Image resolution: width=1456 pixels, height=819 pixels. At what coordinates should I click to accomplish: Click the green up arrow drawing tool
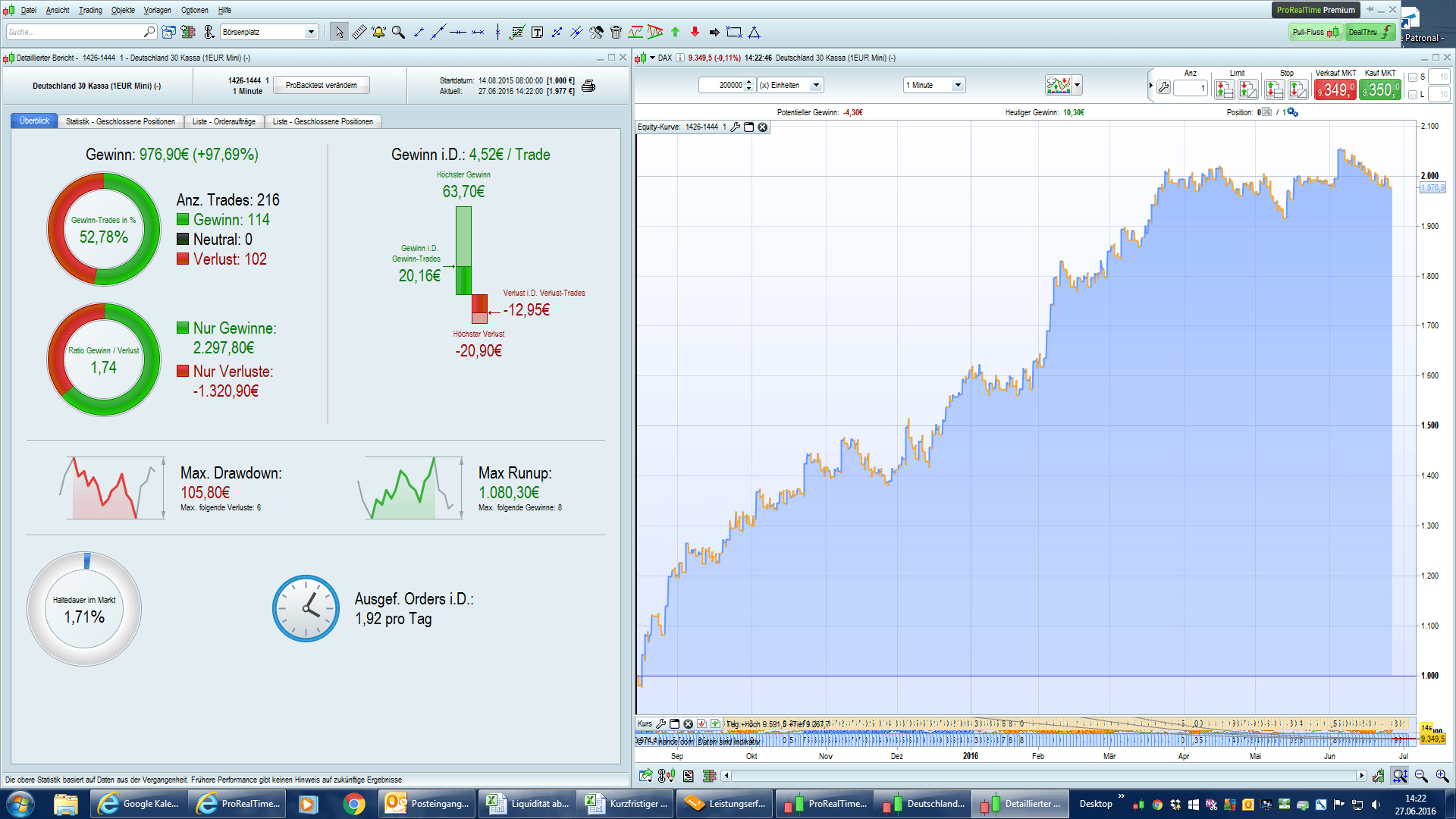coord(675,32)
